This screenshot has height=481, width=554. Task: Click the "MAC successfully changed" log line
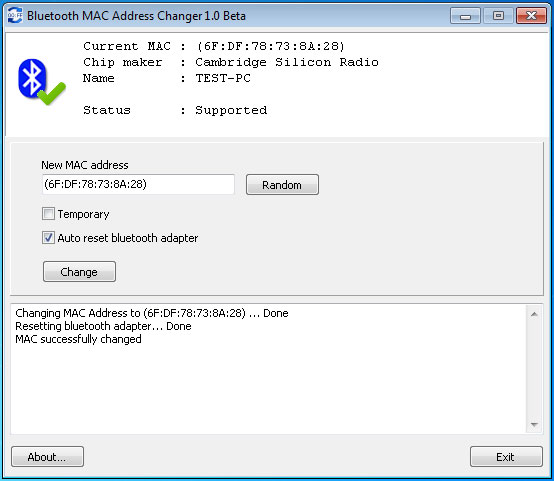(x=78, y=339)
